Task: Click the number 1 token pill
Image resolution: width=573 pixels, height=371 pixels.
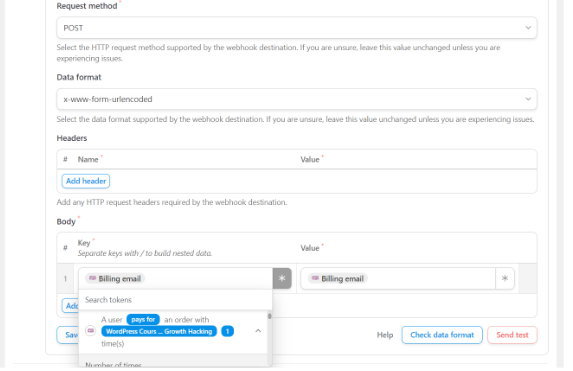Action: pos(227,332)
